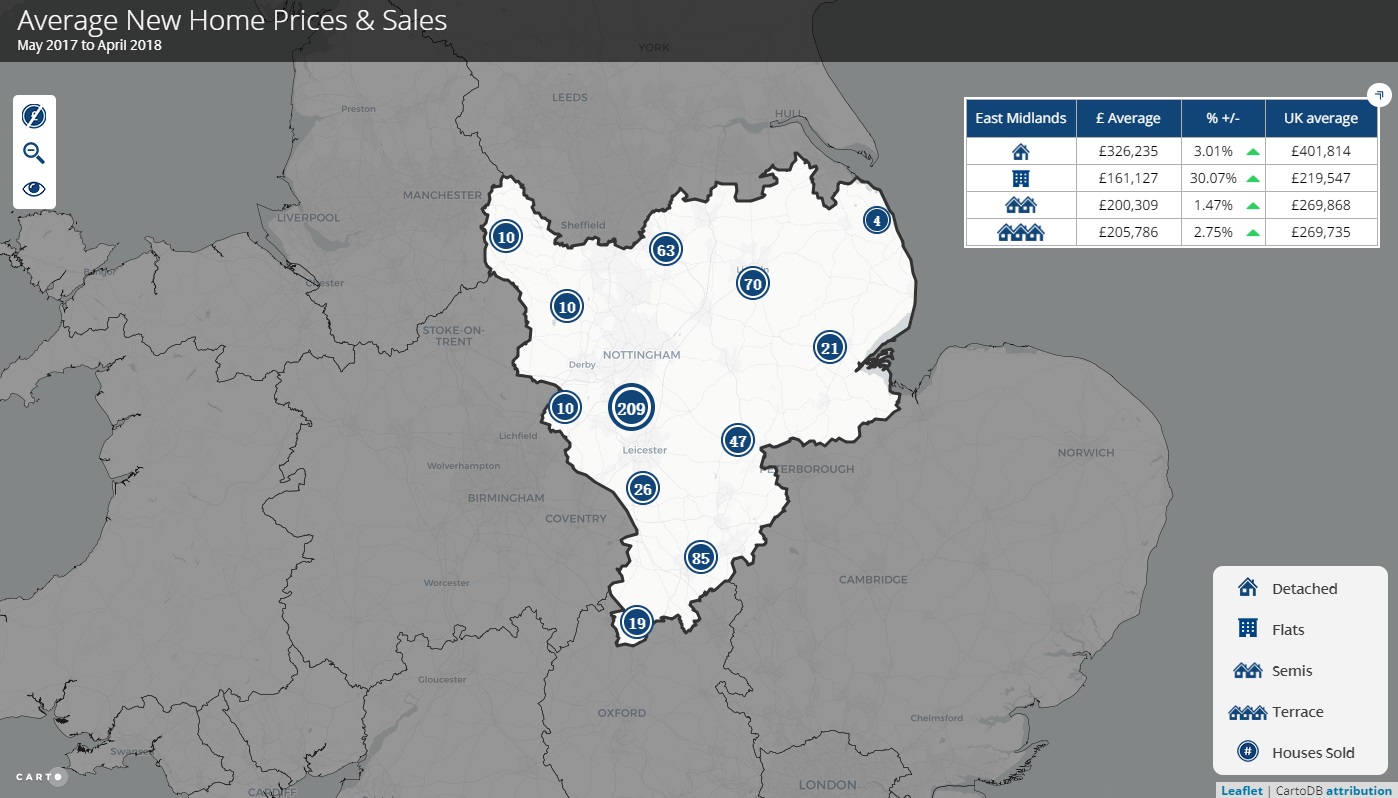This screenshot has height=798, width=1398.
Task: Toggle the eye visibility icon
Action: 34,189
